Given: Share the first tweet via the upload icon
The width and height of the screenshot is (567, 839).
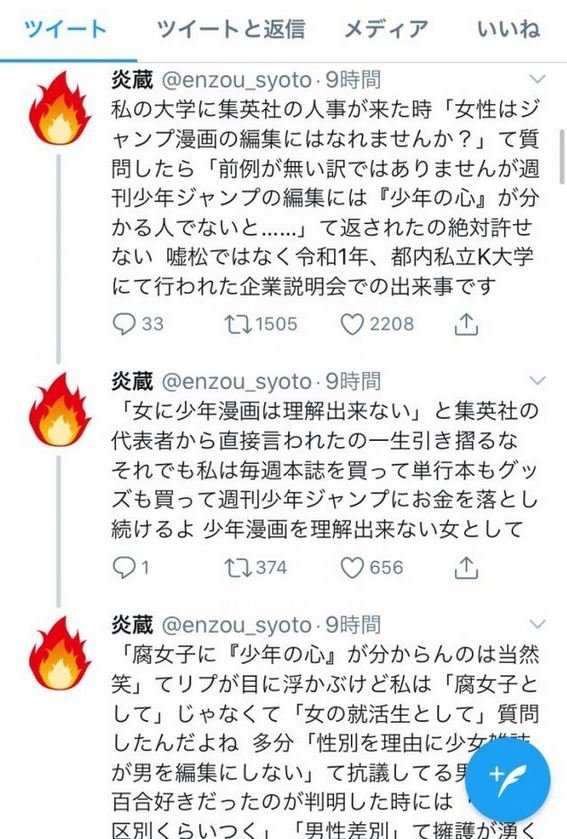Looking at the screenshot, I should (x=466, y=324).
